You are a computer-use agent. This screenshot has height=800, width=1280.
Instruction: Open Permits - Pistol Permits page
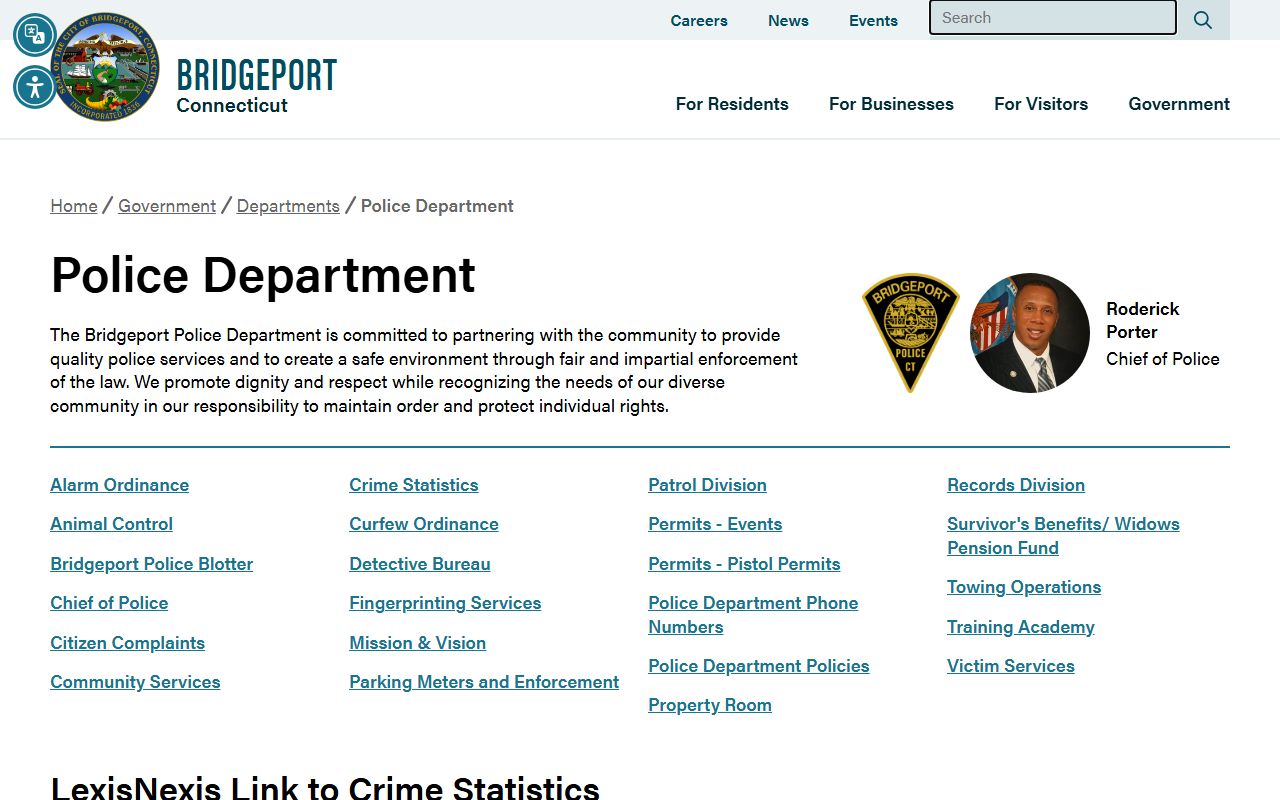[743, 564]
